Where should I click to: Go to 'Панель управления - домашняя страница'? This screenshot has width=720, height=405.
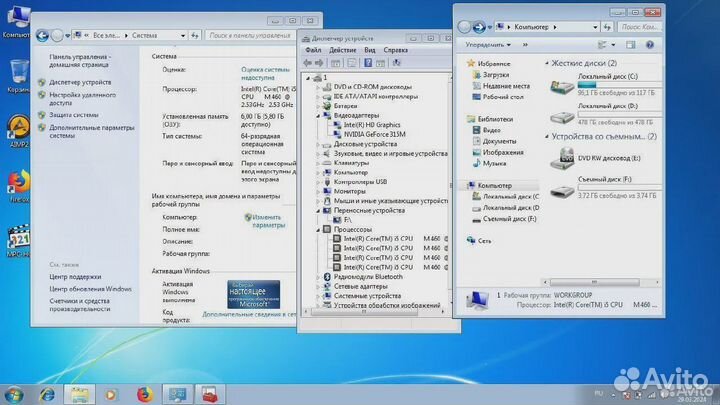(80, 61)
